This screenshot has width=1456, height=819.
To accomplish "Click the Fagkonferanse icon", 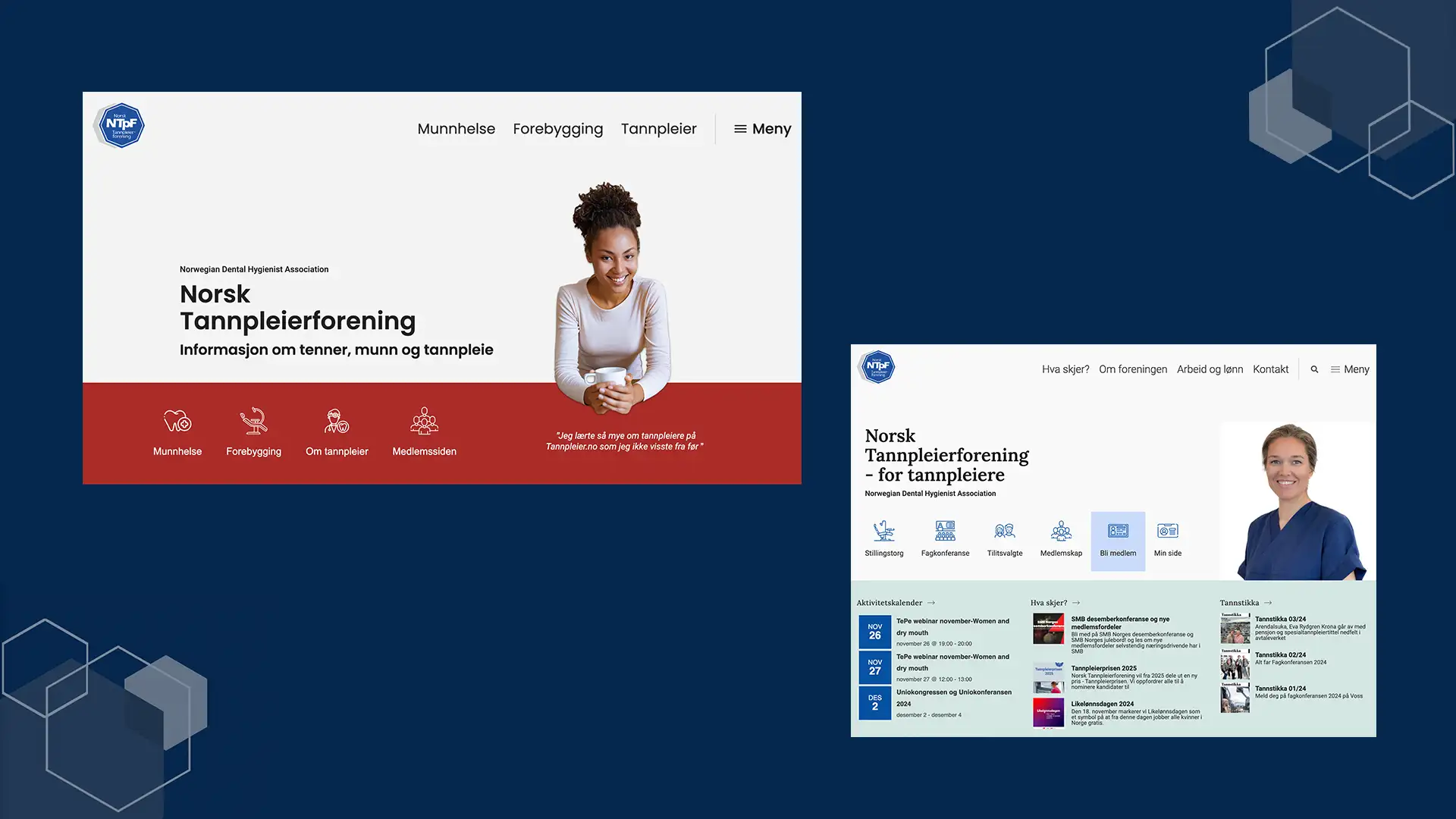I will 945,531.
